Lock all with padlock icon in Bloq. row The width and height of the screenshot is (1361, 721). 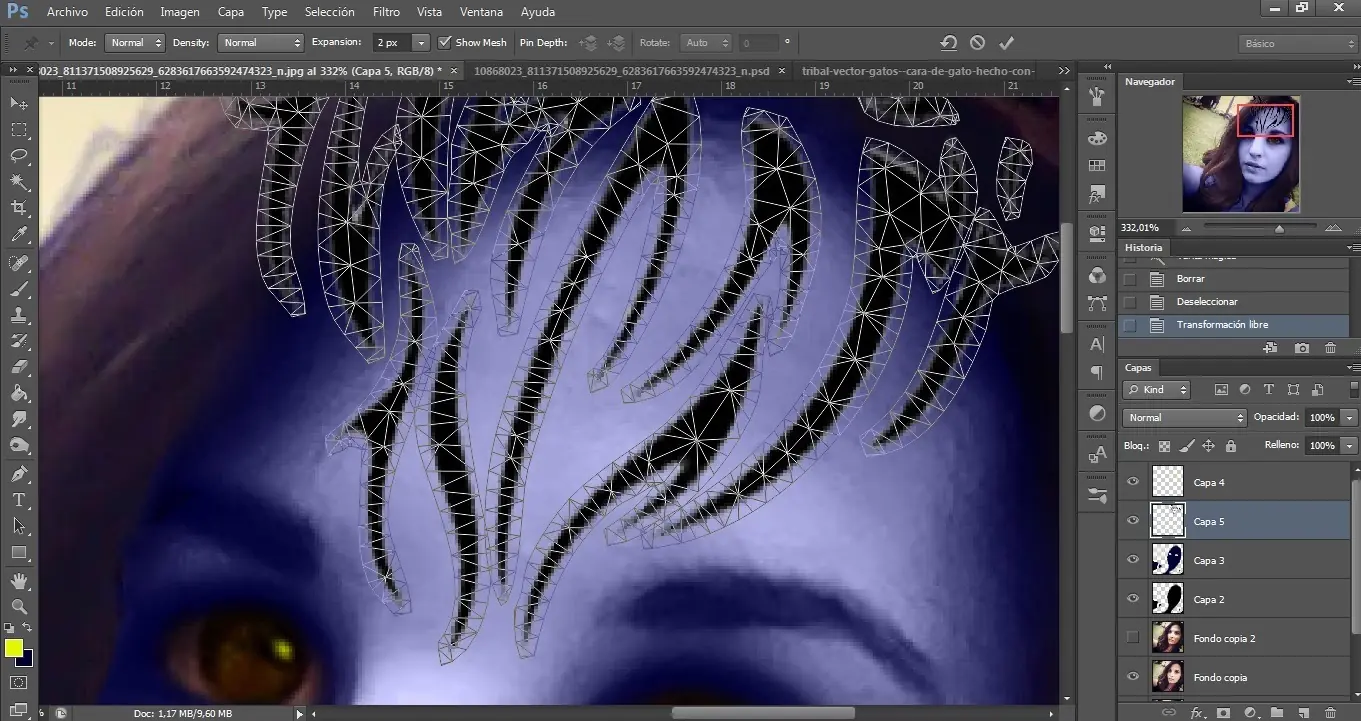pos(1230,446)
